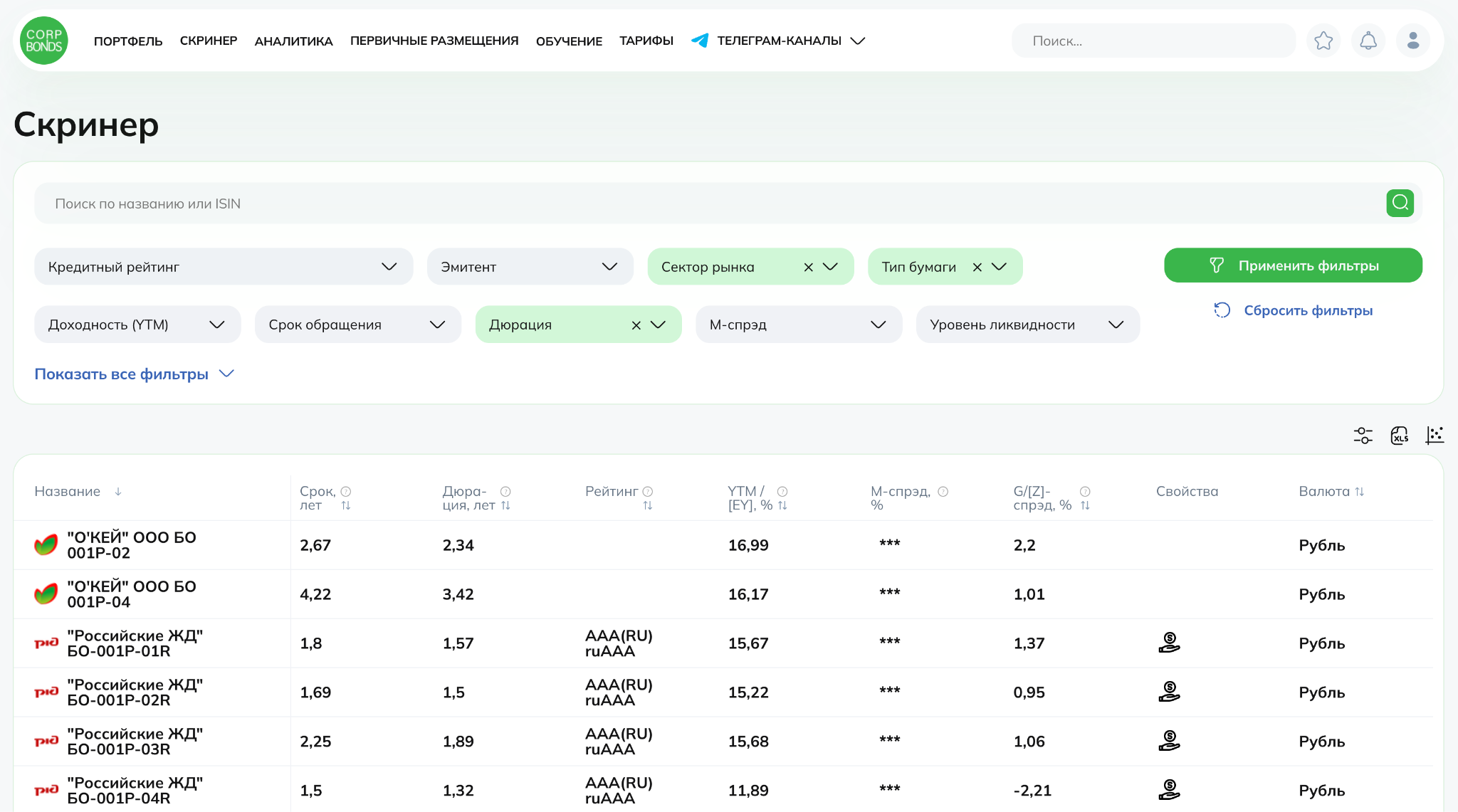Open the ТЕЛЕГРАМ-КАНАЛЫ menu
1458x812 pixels.
click(x=778, y=41)
